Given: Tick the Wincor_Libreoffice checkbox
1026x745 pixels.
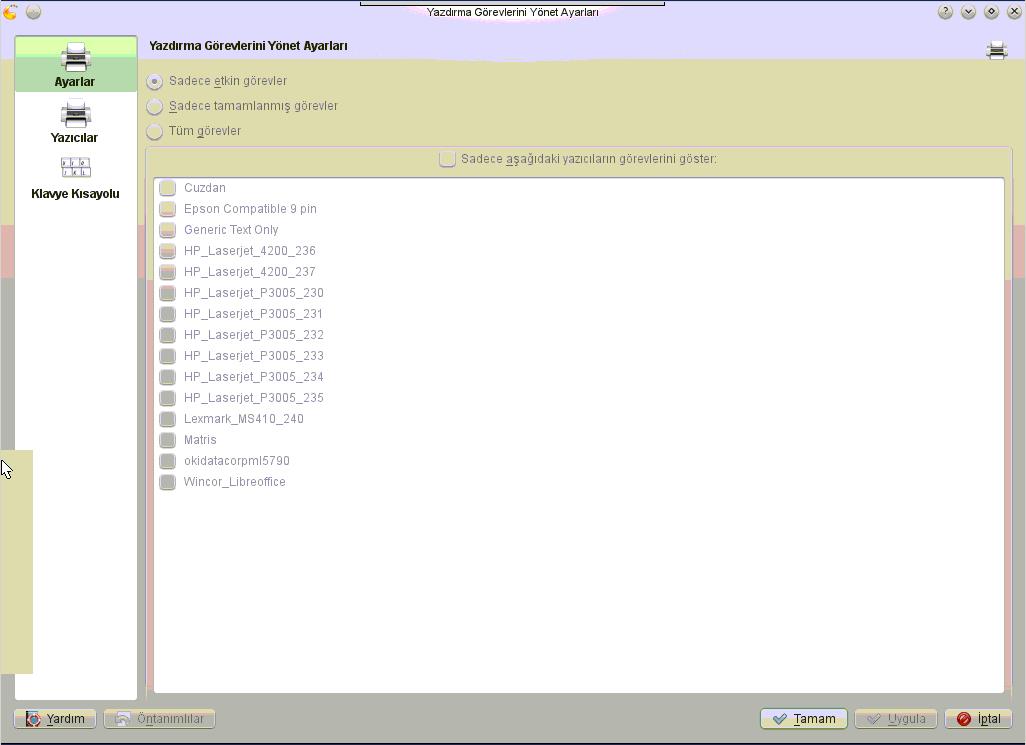Looking at the screenshot, I should point(168,481).
